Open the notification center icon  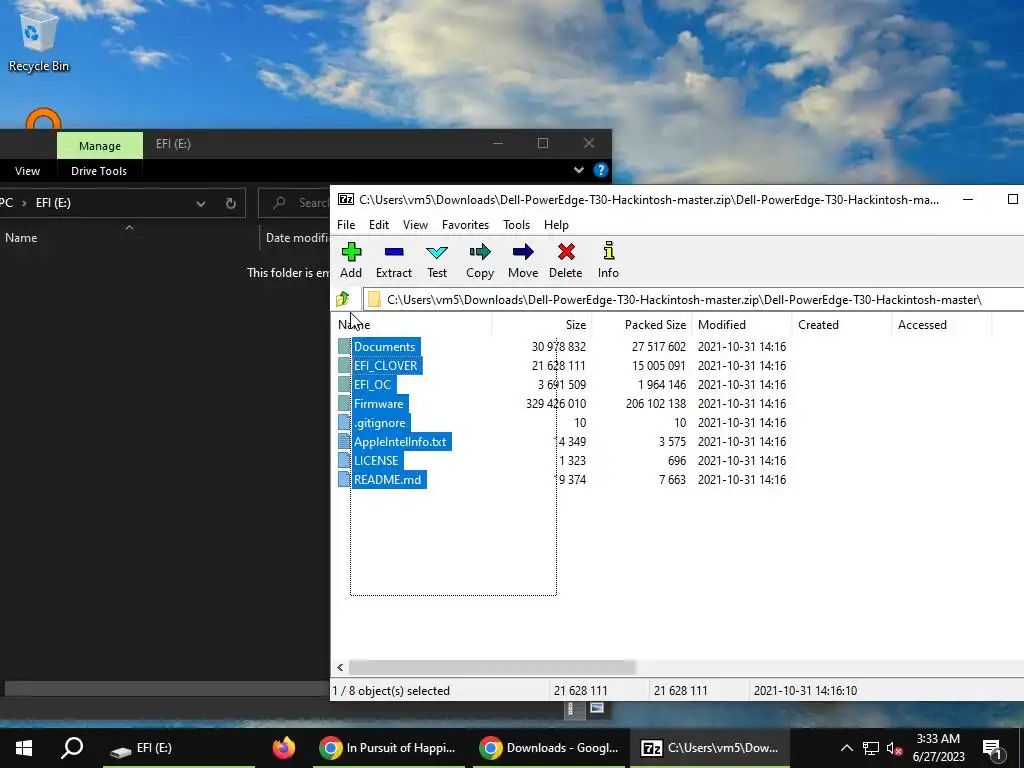coord(992,748)
